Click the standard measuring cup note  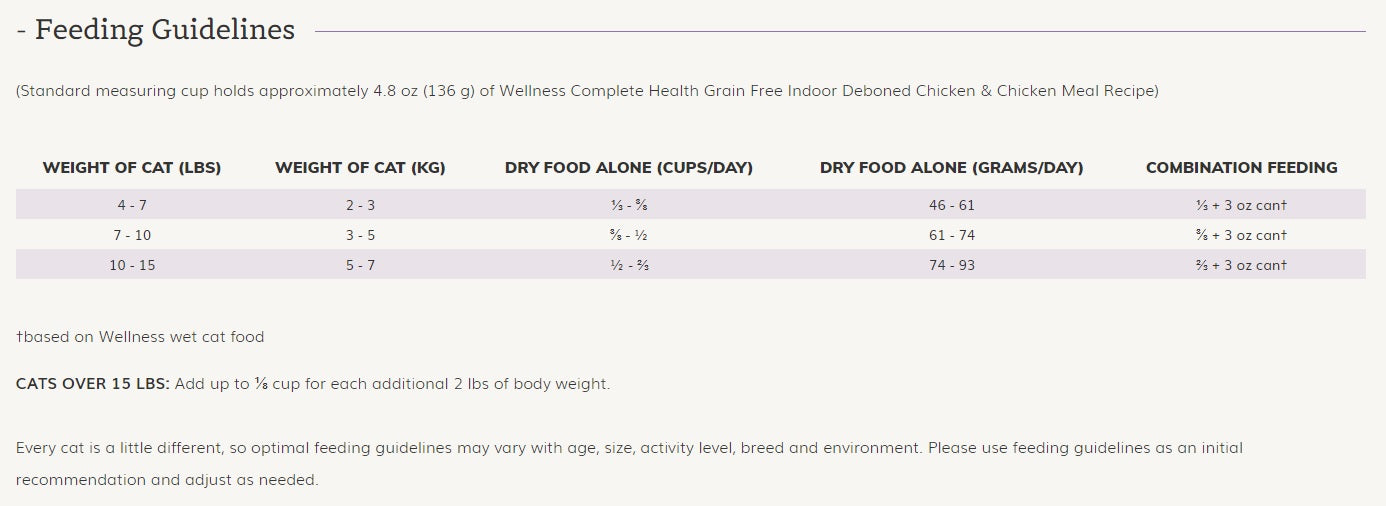pos(587,91)
